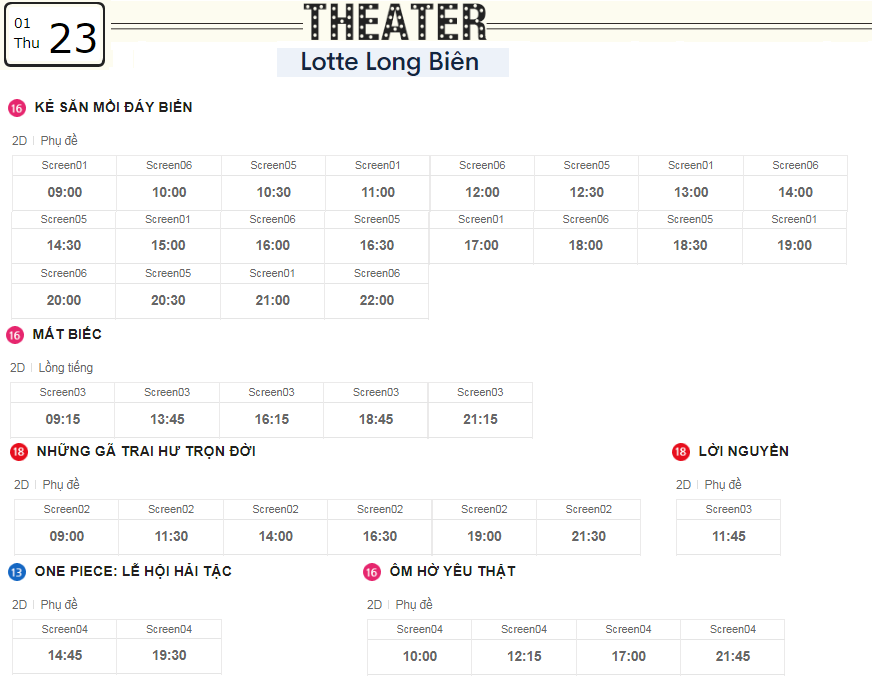Image resolution: width=872 pixels, height=694 pixels.
Task: Select Mắt Biếc 18:45 Screen03 showtime
Action: point(376,410)
